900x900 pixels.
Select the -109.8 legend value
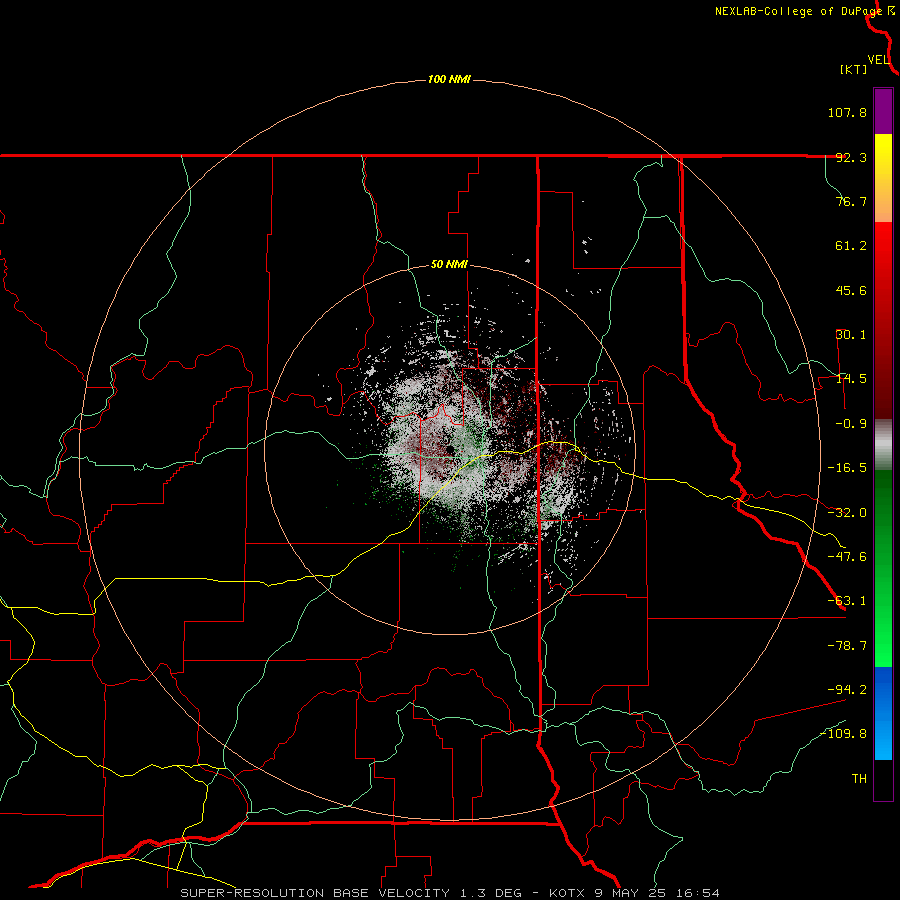pyautogui.click(x=843, y=734)
